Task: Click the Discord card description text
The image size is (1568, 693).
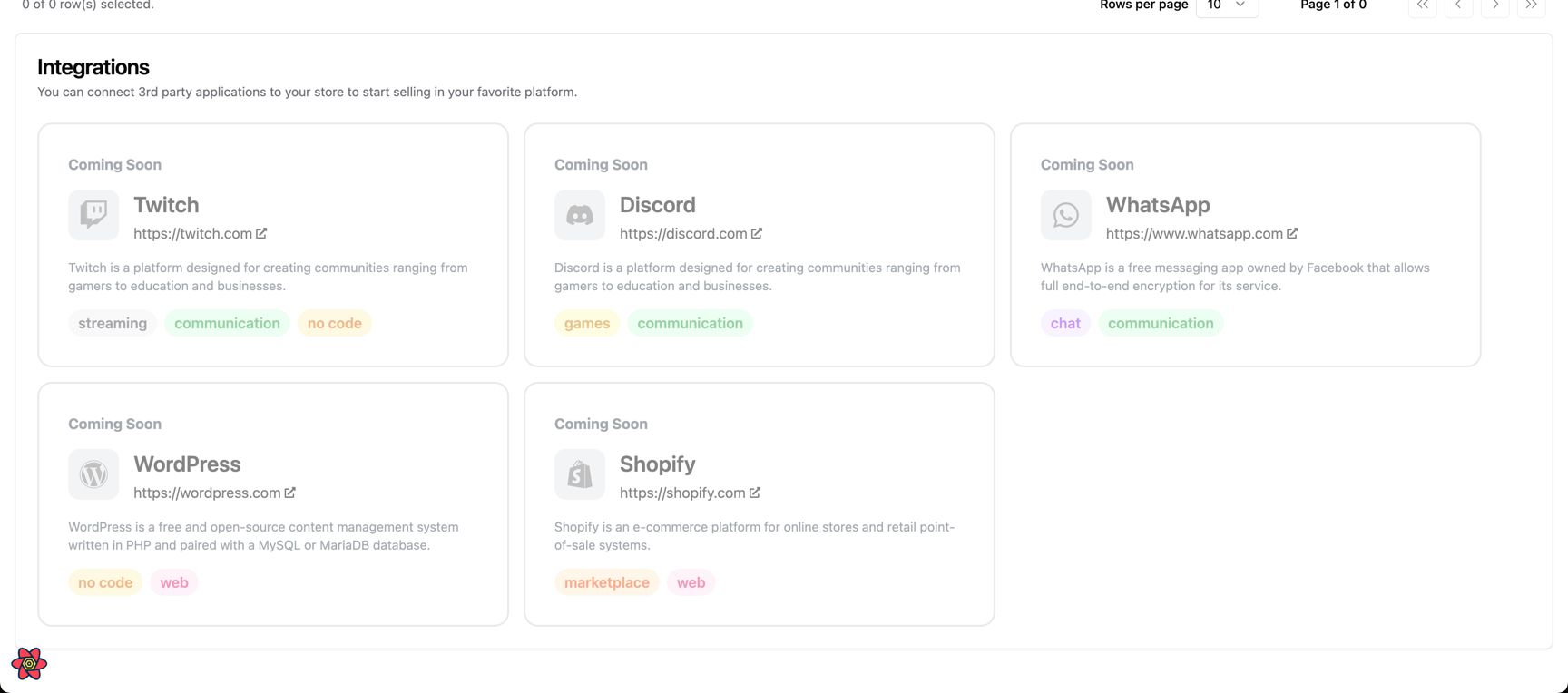Action: click(757, 277)
